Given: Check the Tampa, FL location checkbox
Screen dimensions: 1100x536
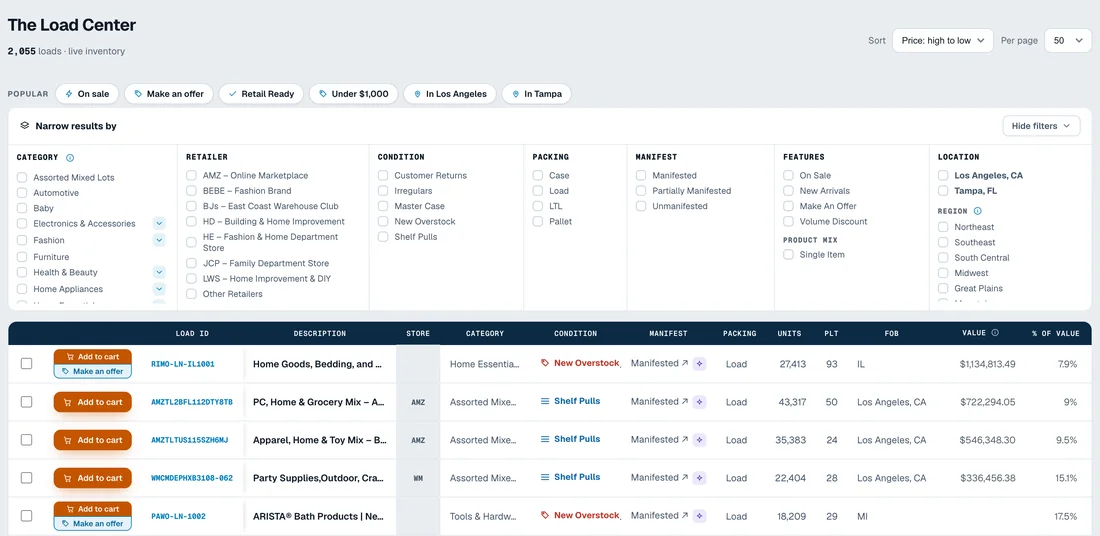Looking at the screenshot, I should 944,191.
